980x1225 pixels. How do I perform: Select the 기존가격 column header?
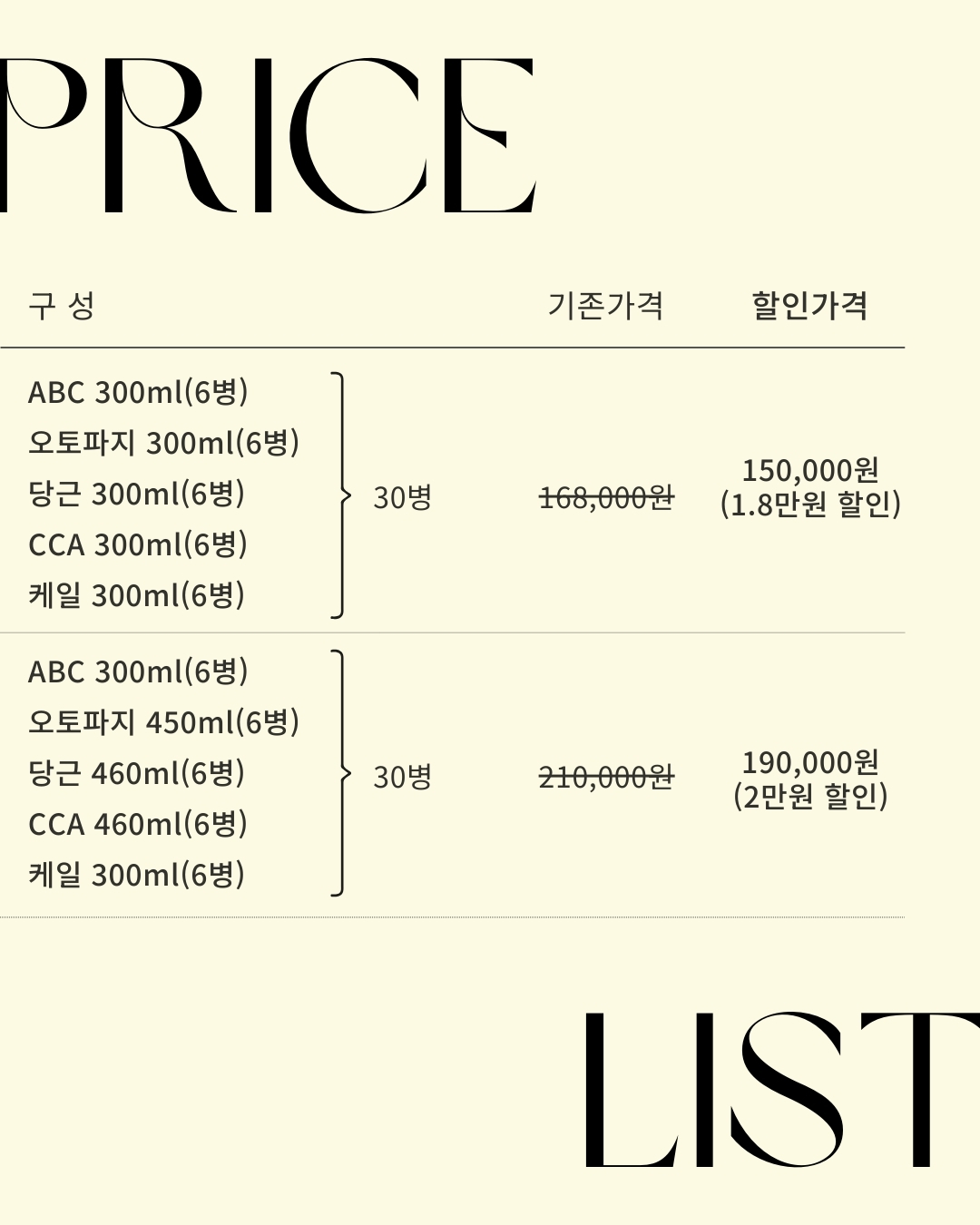pos(605,306)
